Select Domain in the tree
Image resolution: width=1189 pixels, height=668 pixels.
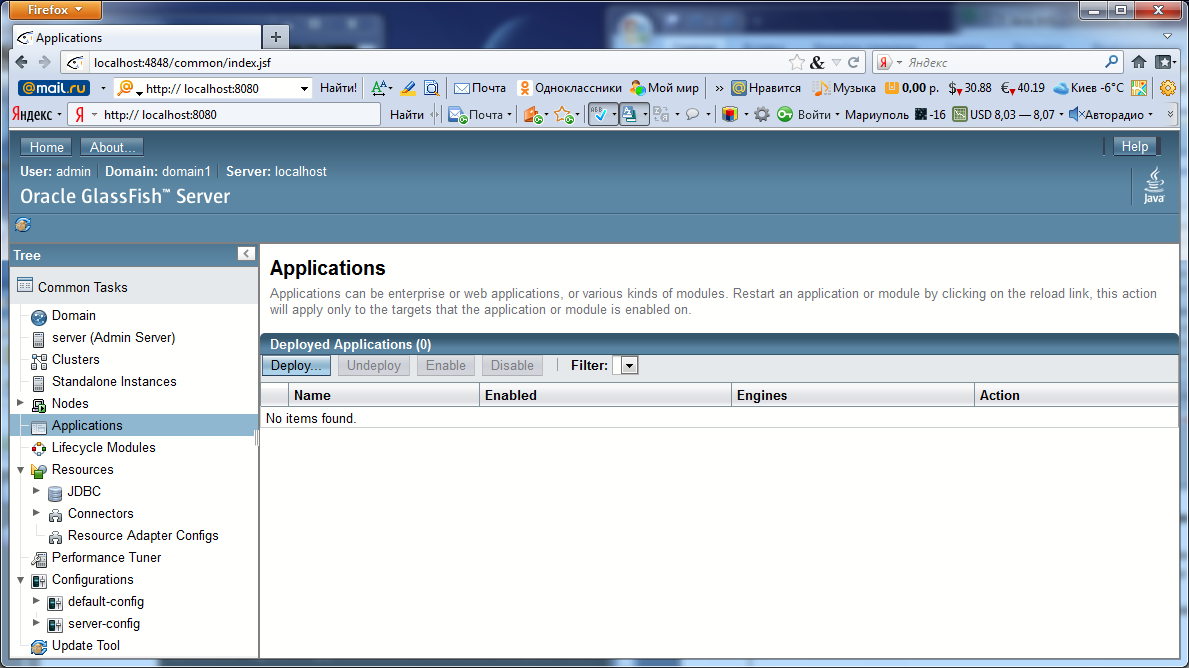(x=74, y=315)
